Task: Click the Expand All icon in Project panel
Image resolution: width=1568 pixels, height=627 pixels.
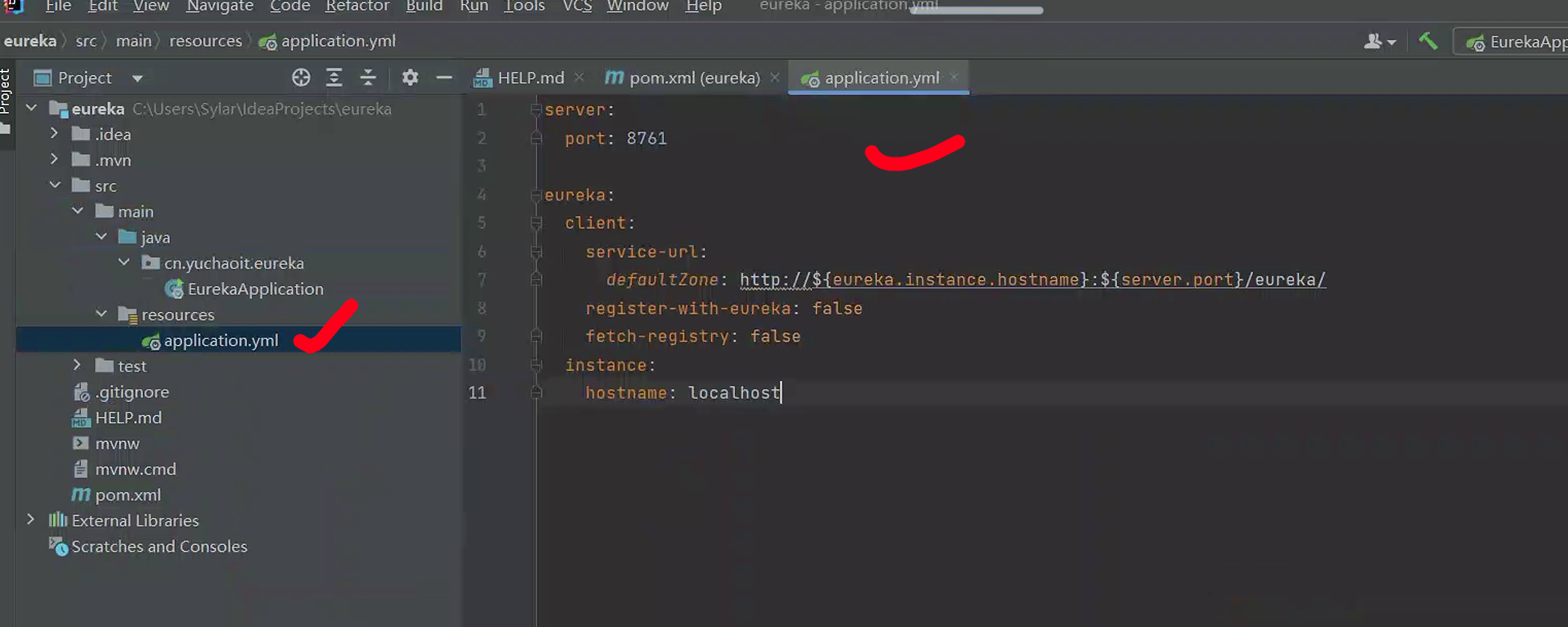Action: tap(334, 77)
